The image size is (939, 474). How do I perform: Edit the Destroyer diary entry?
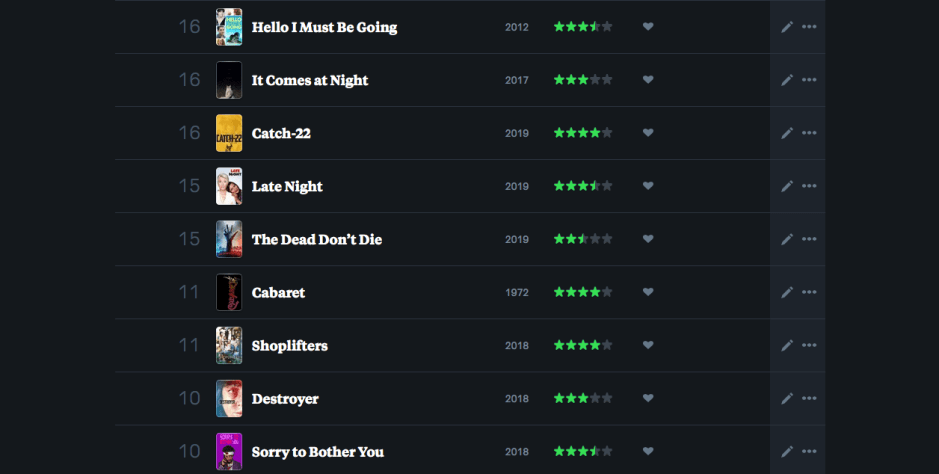pos(787,398)
